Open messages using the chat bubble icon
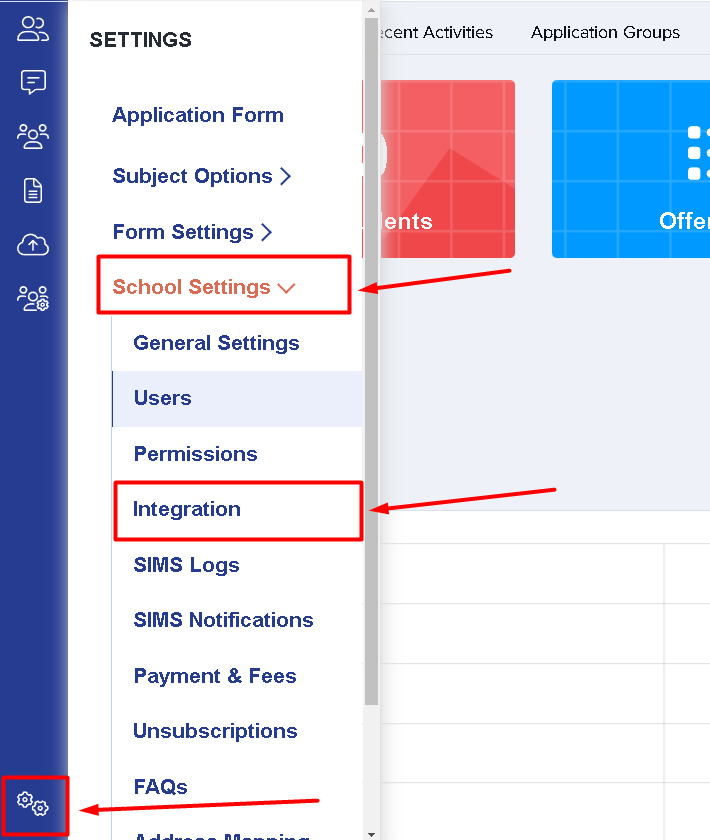Screen dimensions: 710x840 (x=33, y=82)
